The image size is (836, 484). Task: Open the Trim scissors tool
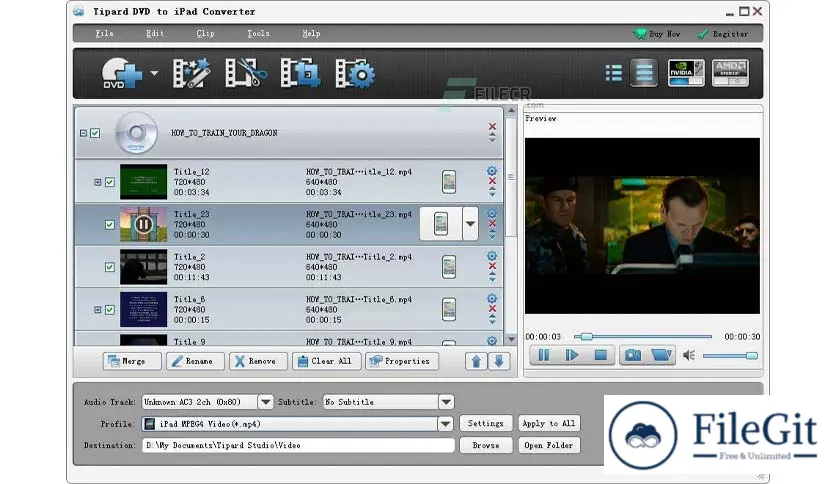pyautogui.click(x=246, y=73)
